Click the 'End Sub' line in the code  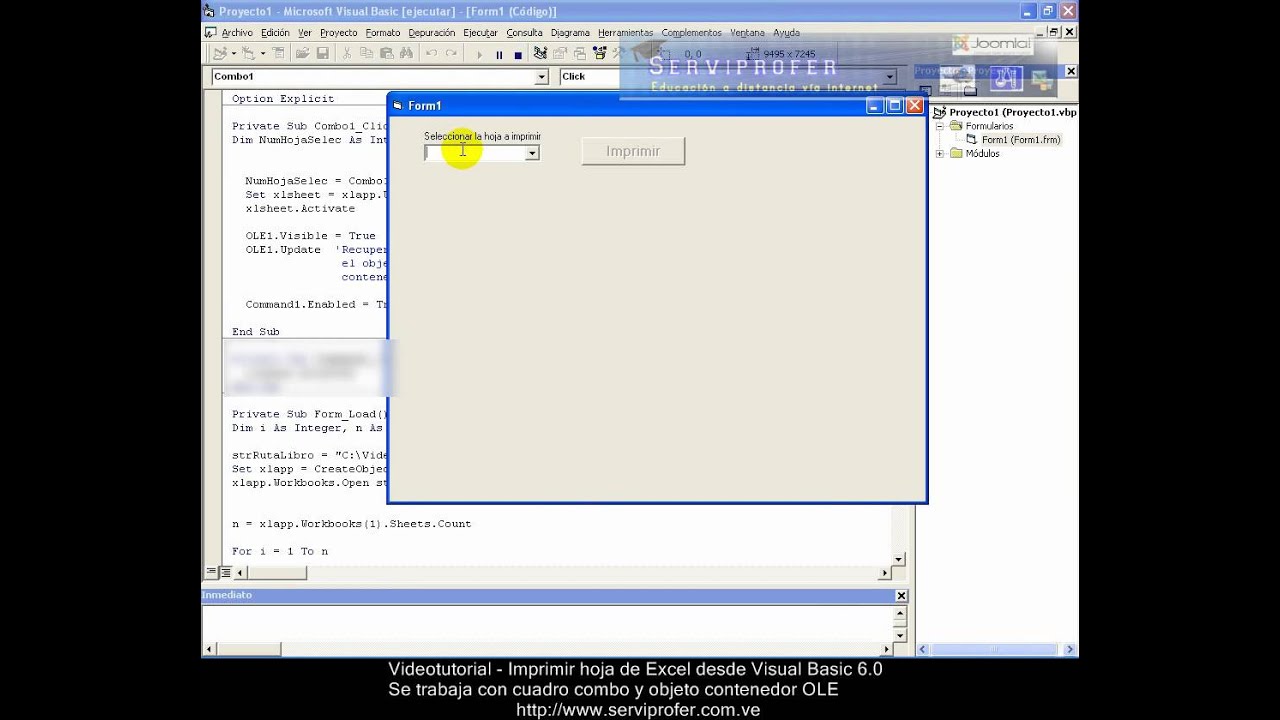(x=256, y=332)
